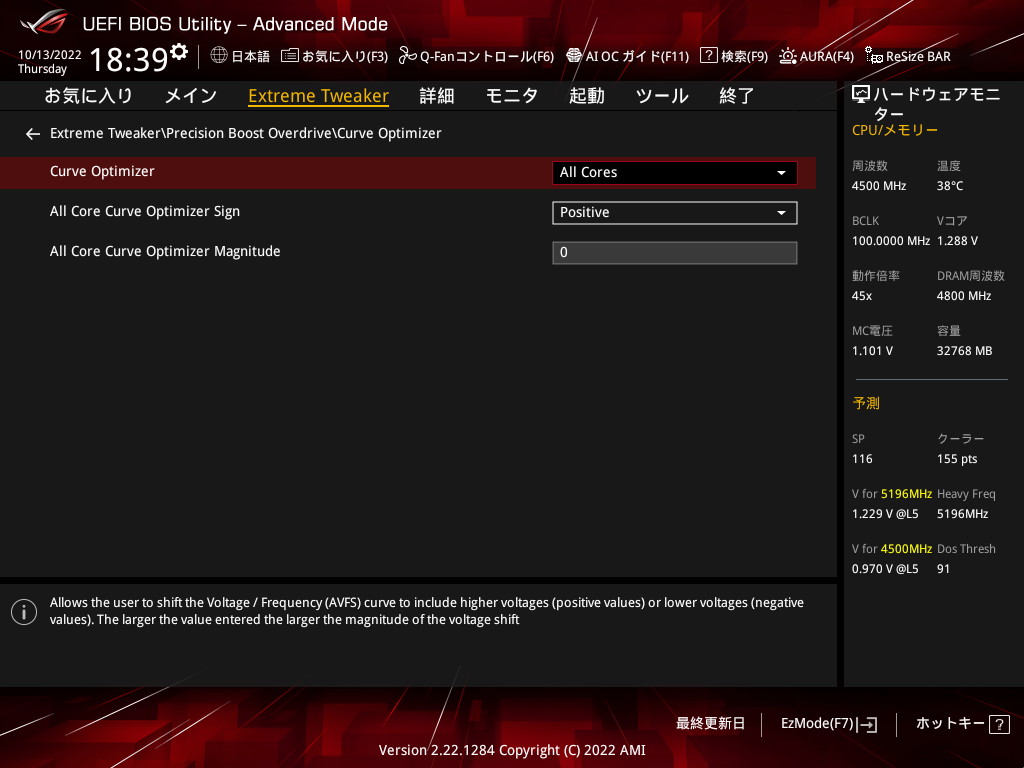
Task: Switch to 詳細 tab
Action: [x=437, y=96]
